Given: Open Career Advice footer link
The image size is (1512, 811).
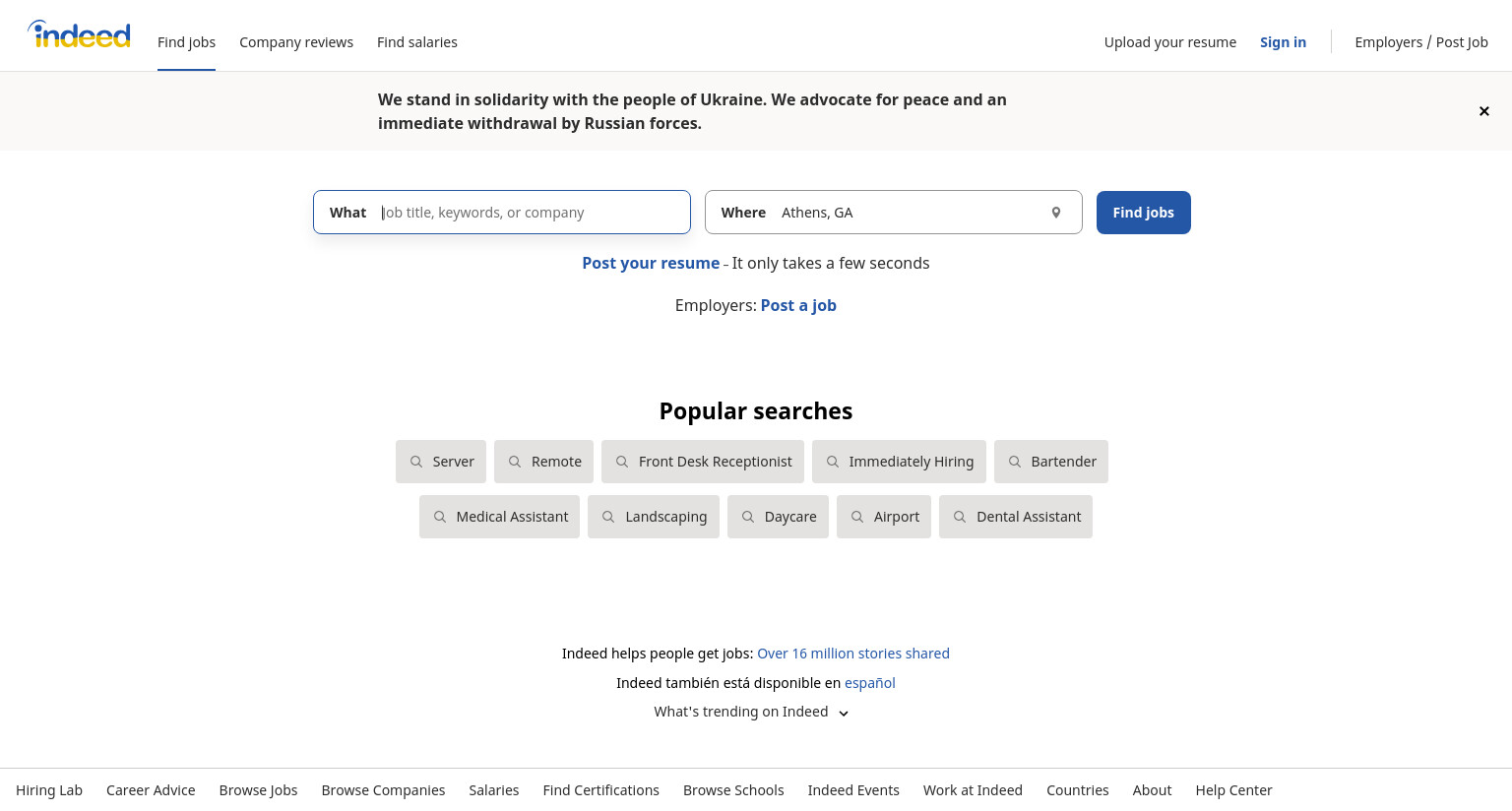Looking at the screenshot, I should tap(151, 790).
